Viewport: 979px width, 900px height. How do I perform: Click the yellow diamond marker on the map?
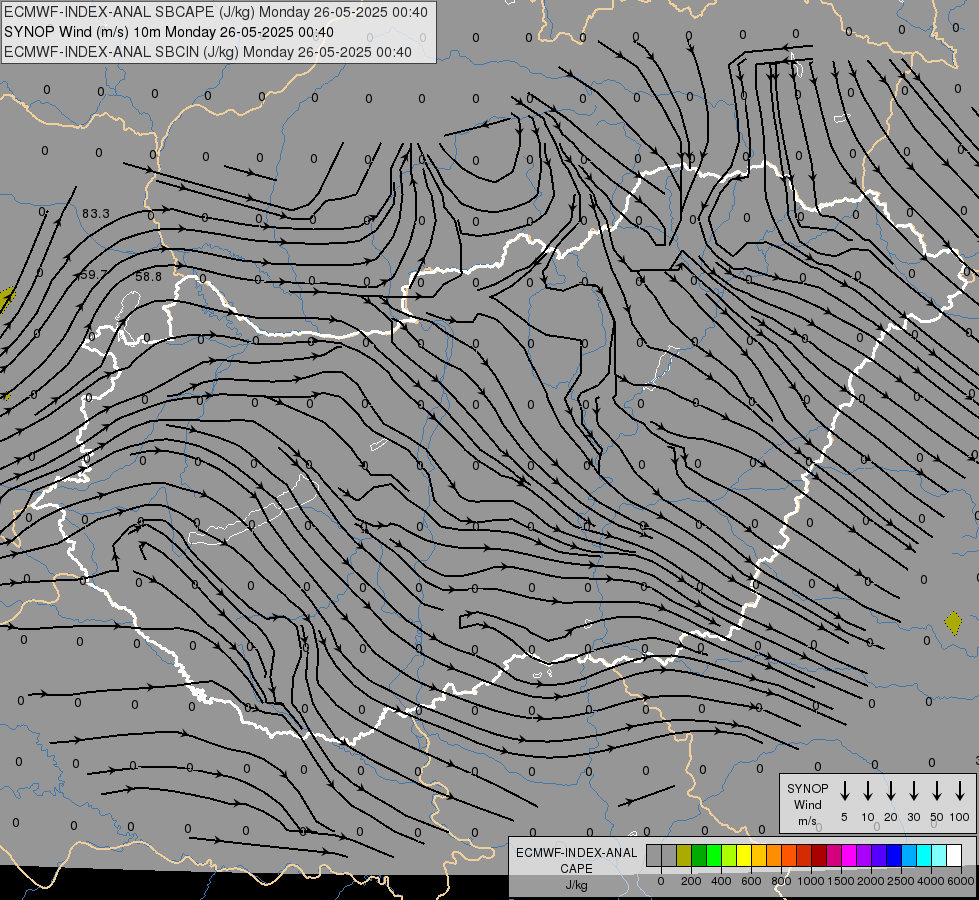[953, 623]
